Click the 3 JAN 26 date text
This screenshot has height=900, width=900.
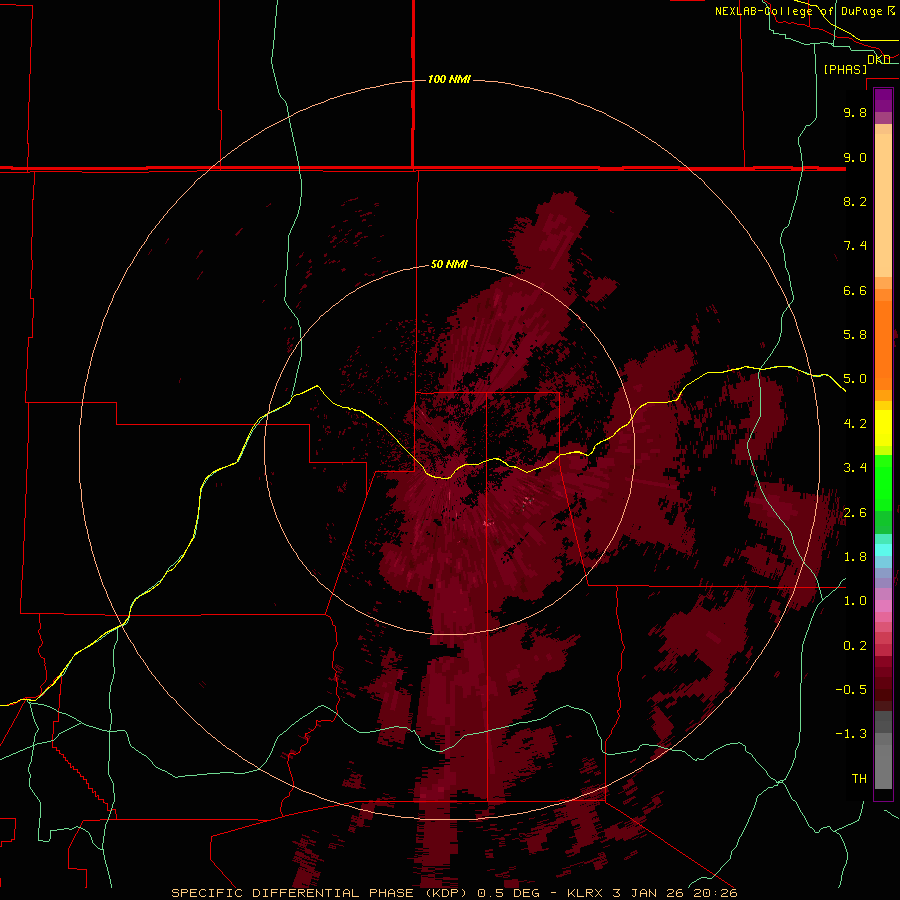tap(648, 893)
